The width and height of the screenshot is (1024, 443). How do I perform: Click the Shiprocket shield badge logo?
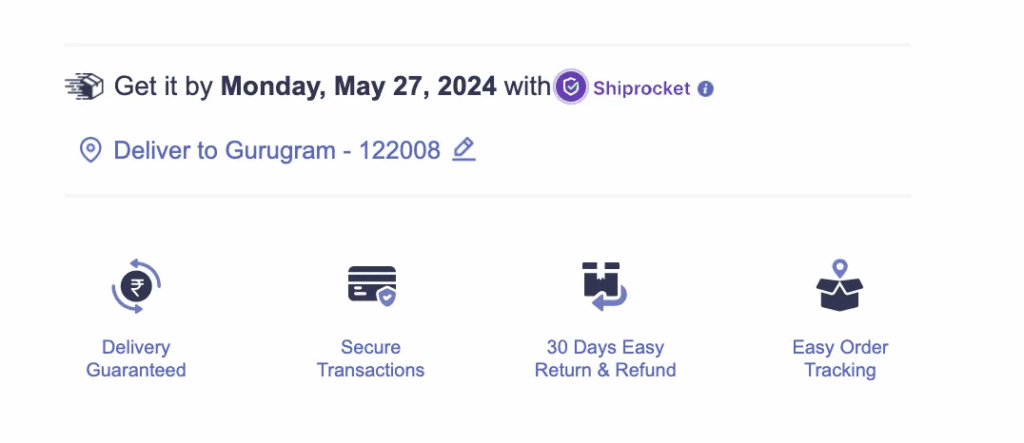(570, 87)
